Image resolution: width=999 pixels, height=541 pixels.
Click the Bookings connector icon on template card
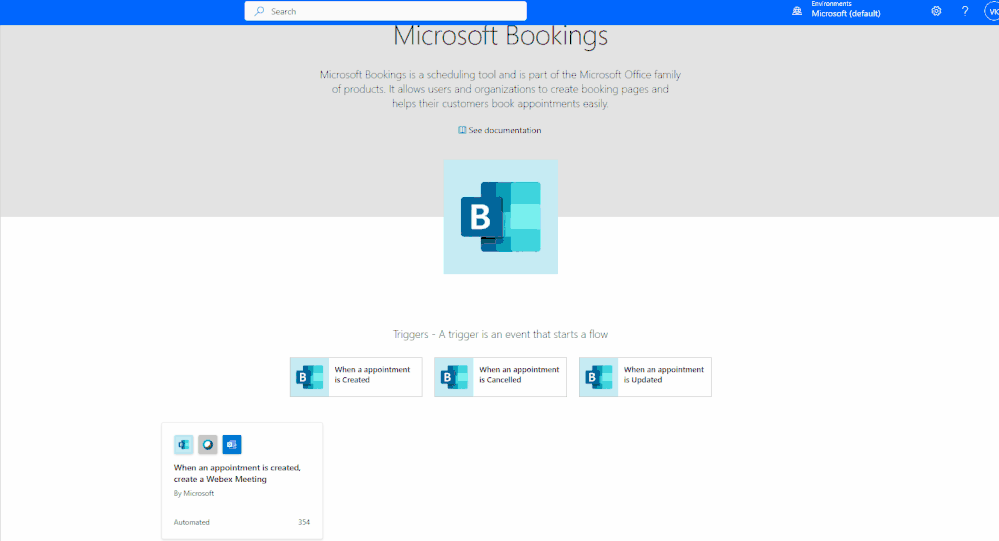[x=183, y=444]
